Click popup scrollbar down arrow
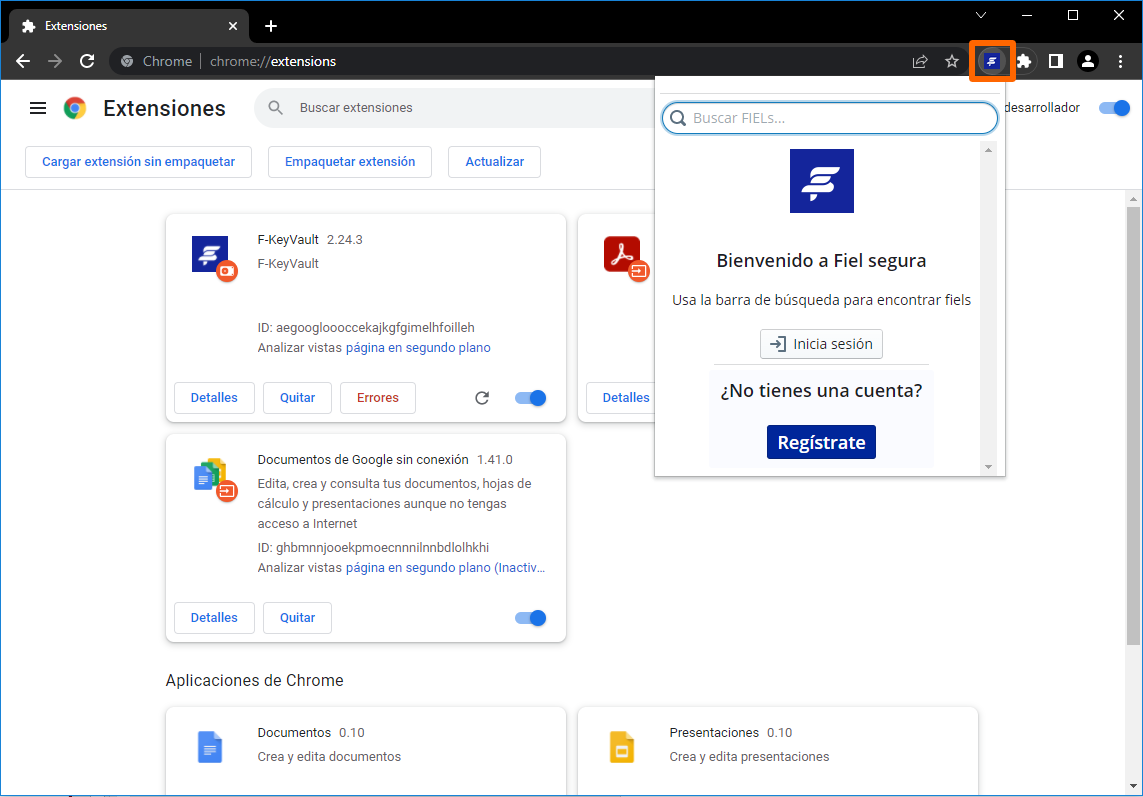Viewport: 1143px width, 797px height. point(988,467)
